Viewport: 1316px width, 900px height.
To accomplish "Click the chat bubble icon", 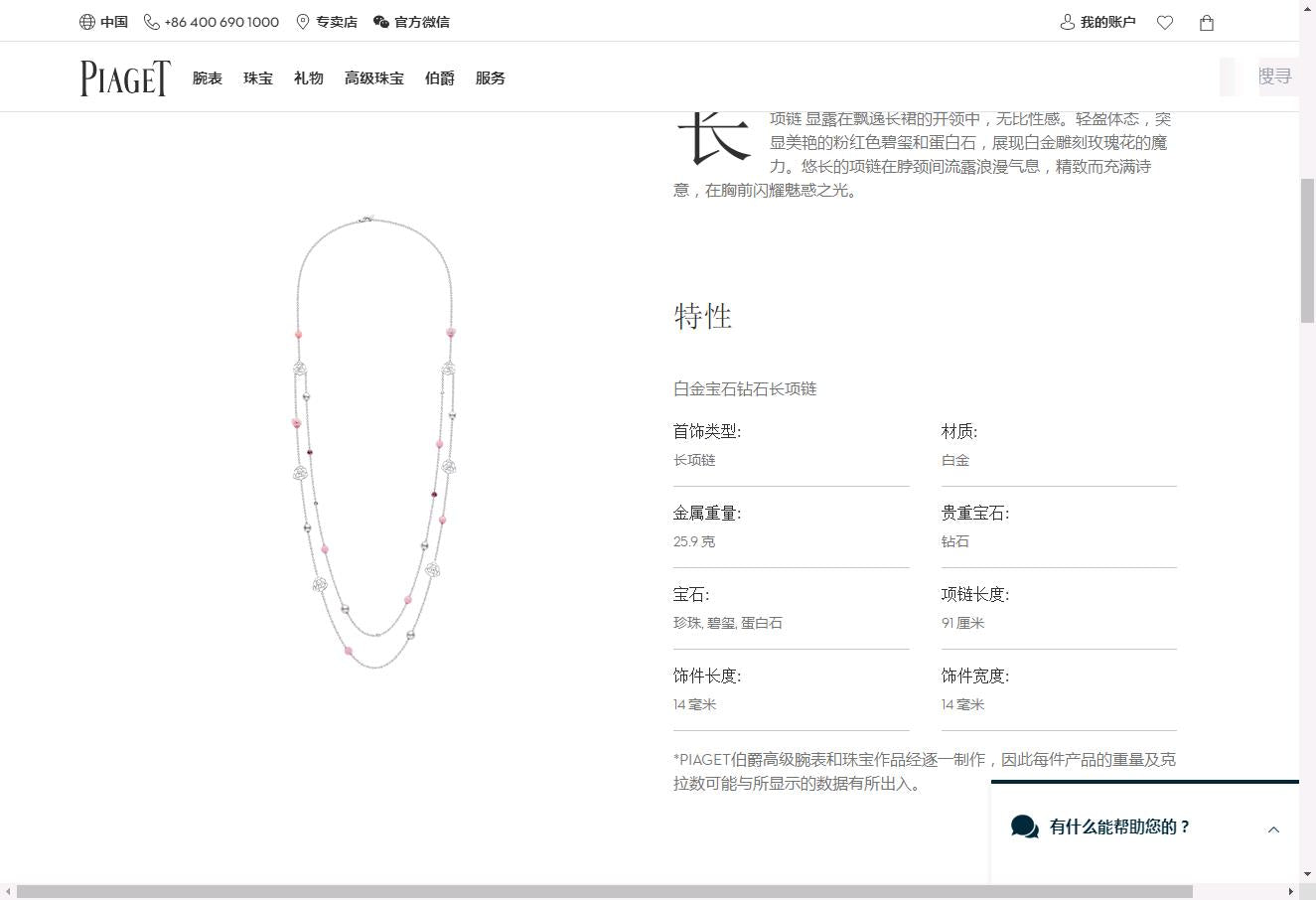I will pyautogui.click(x=1024, y=826).
